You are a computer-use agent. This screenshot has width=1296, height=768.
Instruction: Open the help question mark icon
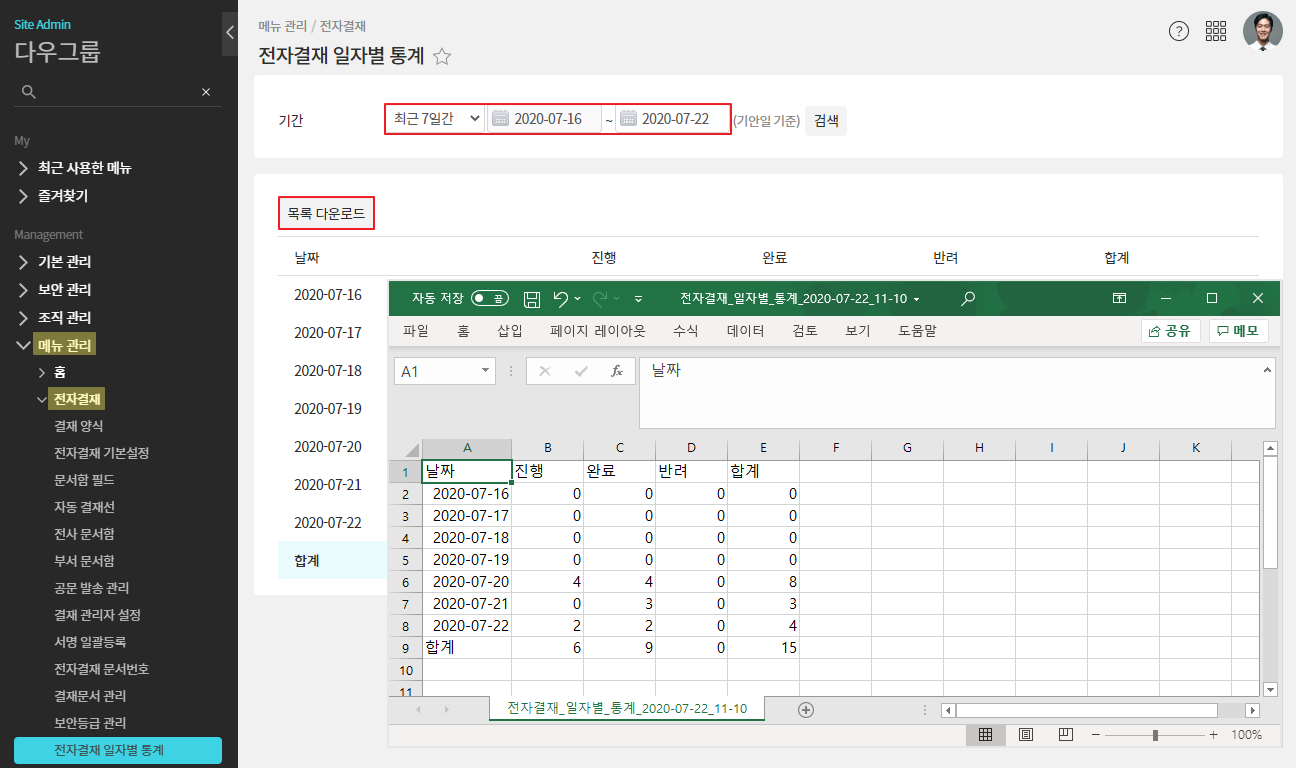coord(1179,31)
